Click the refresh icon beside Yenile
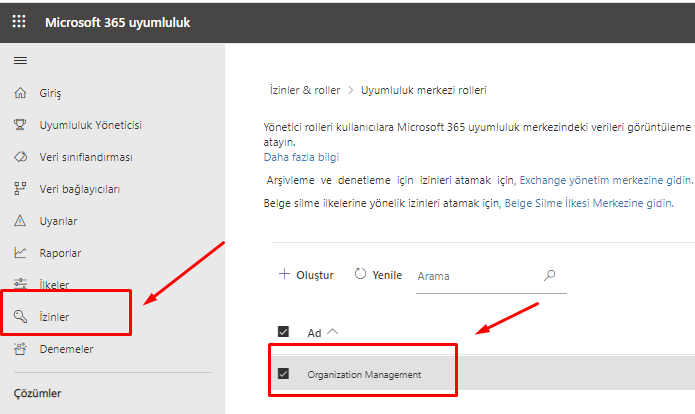The width and height of the screenshot is (695, 414). coord(360,274)
